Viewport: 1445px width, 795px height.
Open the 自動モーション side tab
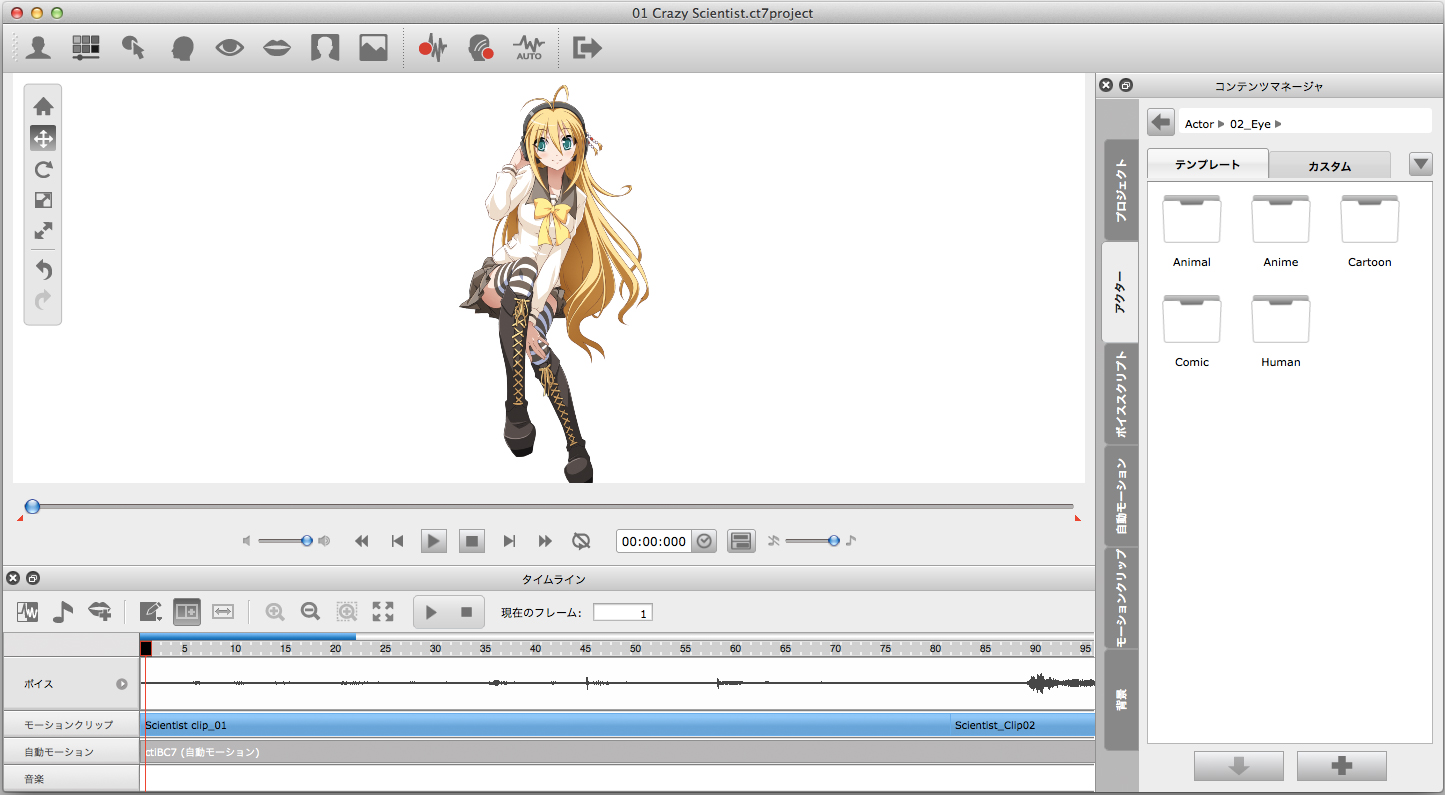click(1121, 496)
